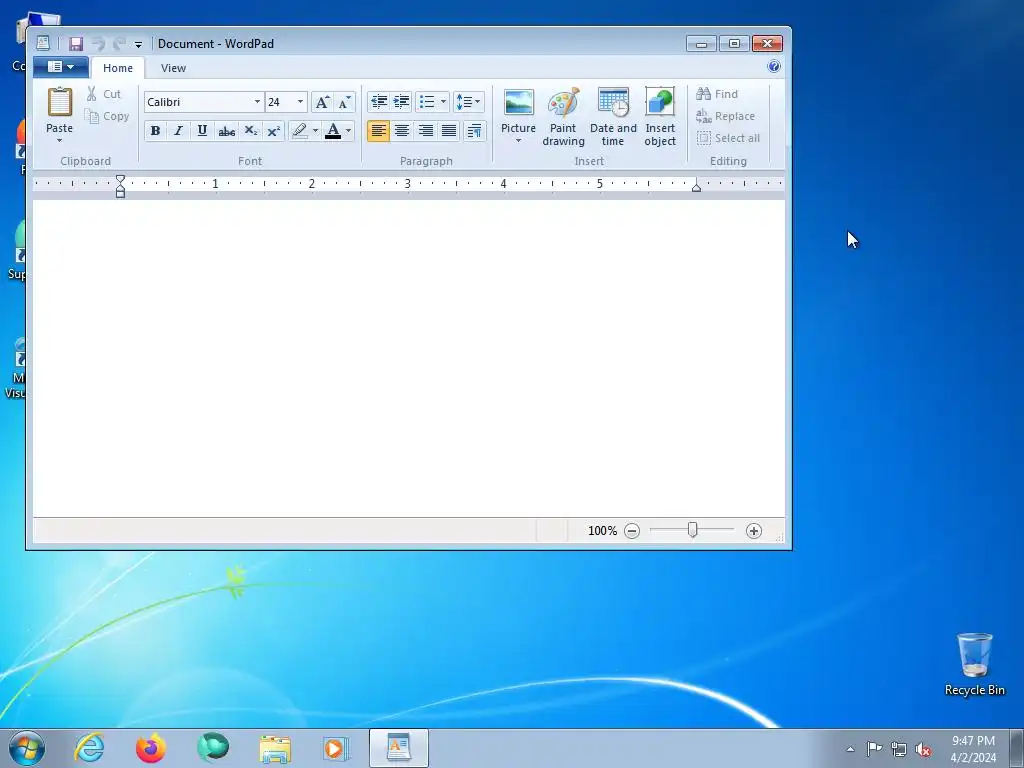Open the Windows Start orb
This screenshot has height=768, width=1024.
27,748
